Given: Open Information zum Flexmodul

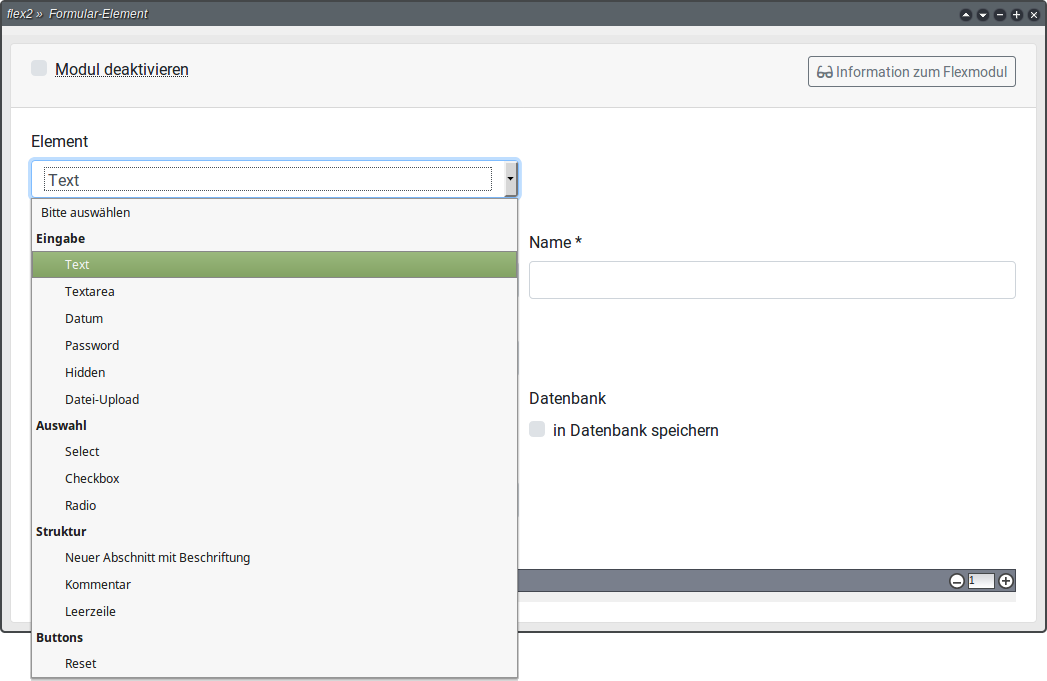Looking at the screenshot, I should click(911, 72).
